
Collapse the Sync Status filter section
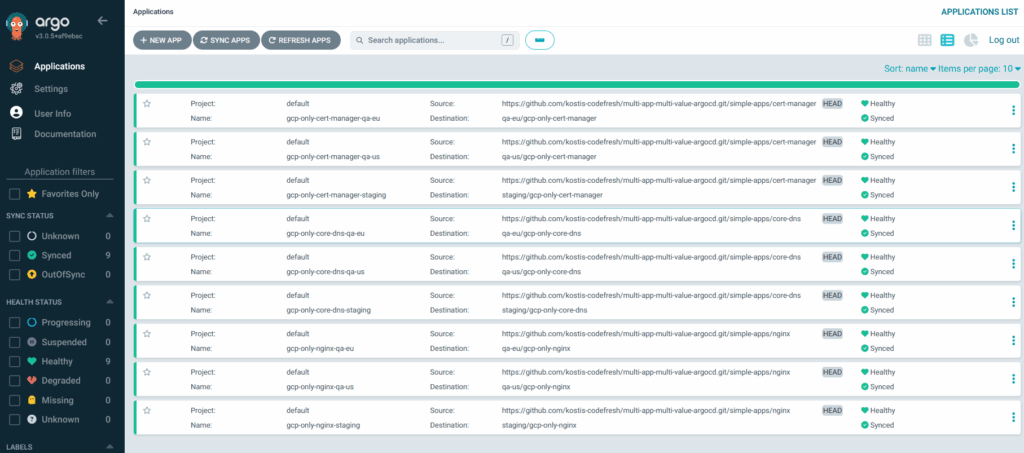coord(110,216)
